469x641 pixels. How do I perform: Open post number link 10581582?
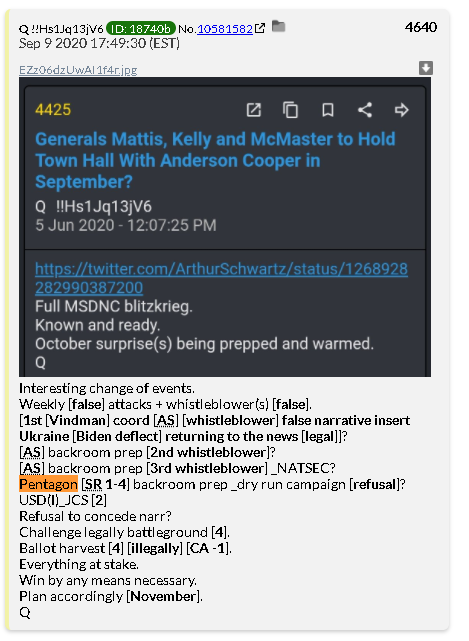[225, 29]
